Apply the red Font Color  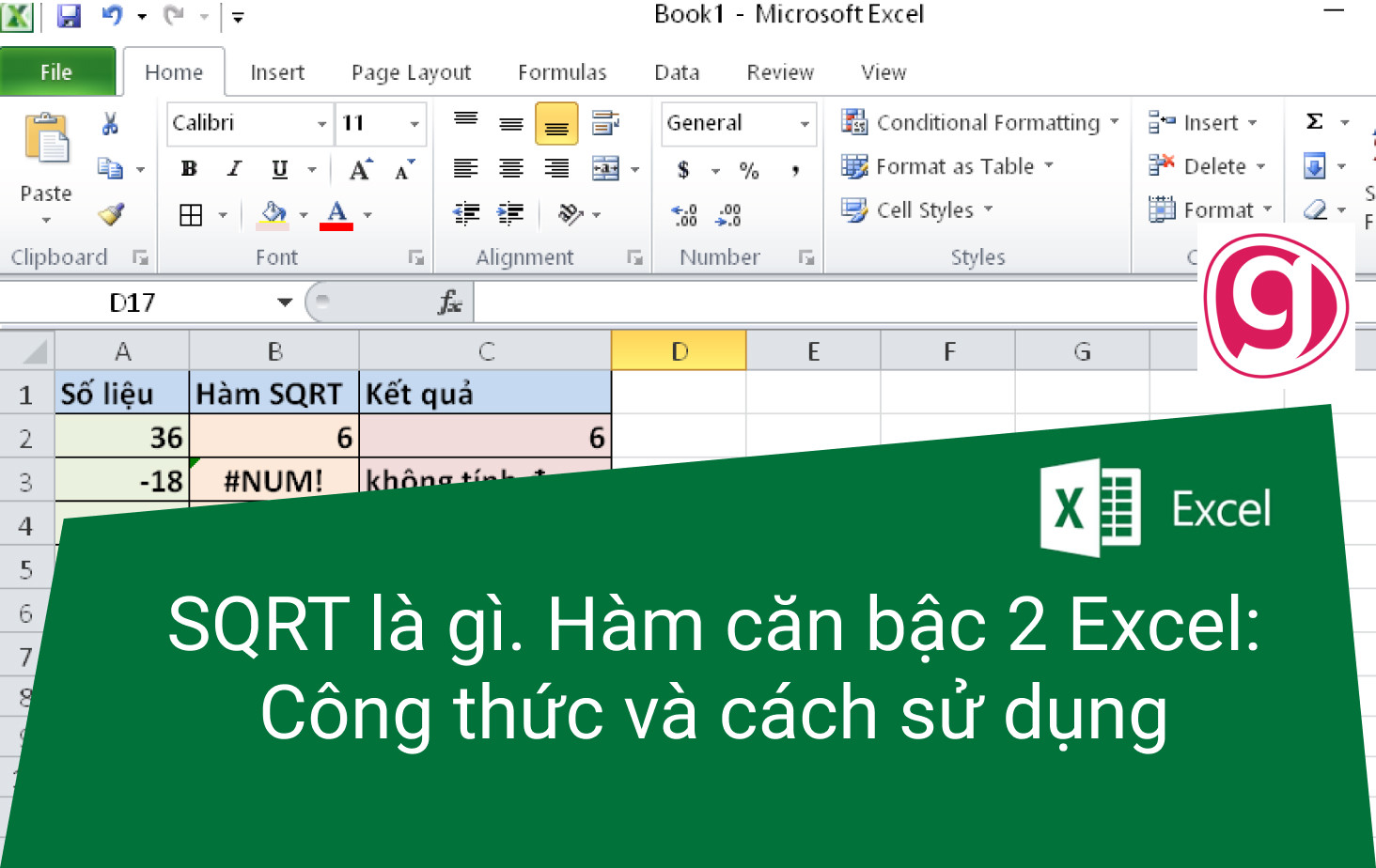[x=336, y=215]
